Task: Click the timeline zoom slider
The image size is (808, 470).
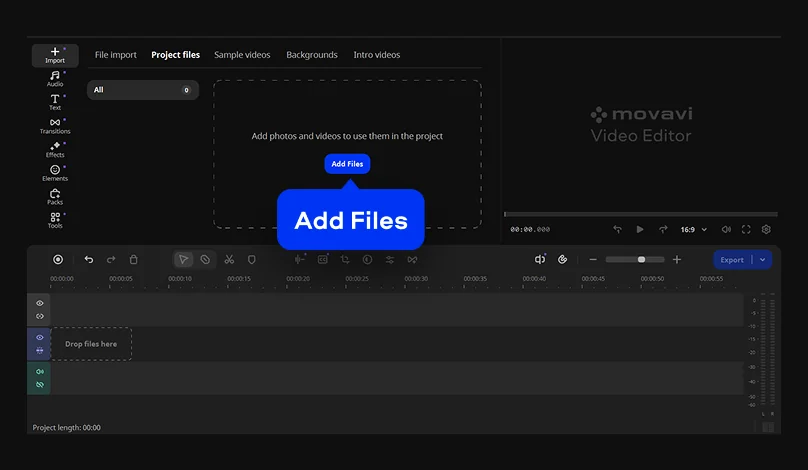Action: pos(634,259)
